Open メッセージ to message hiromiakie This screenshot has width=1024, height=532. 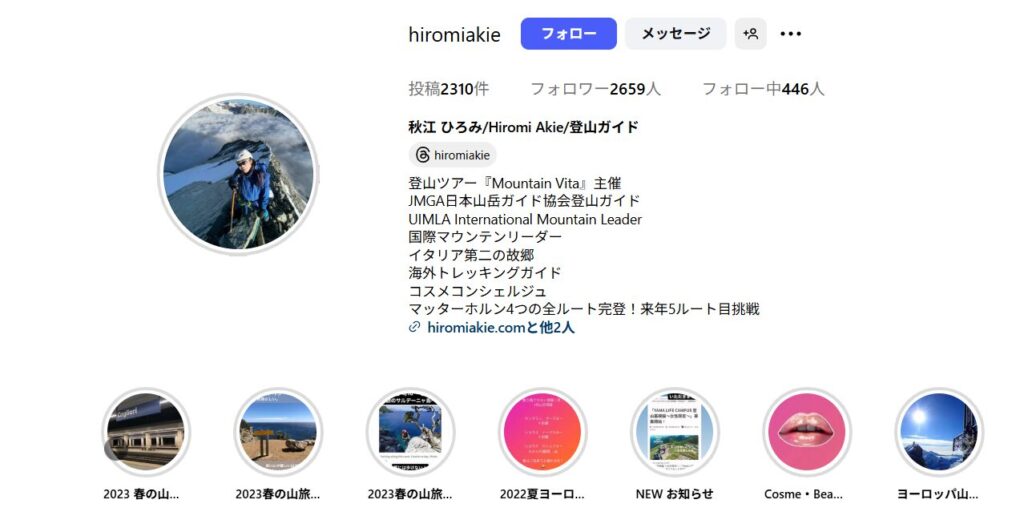click(675, 34)
